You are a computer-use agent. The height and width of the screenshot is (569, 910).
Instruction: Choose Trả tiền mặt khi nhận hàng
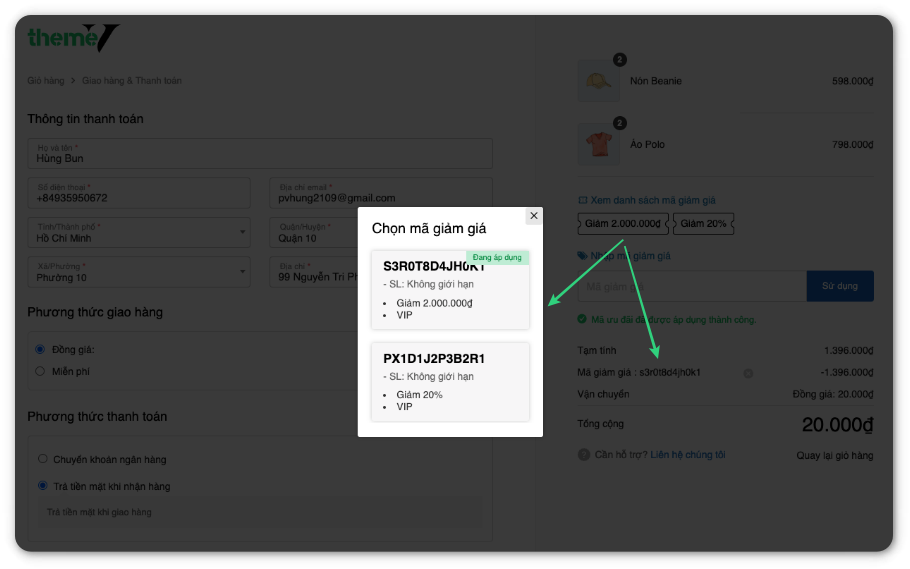pos(43,485)
